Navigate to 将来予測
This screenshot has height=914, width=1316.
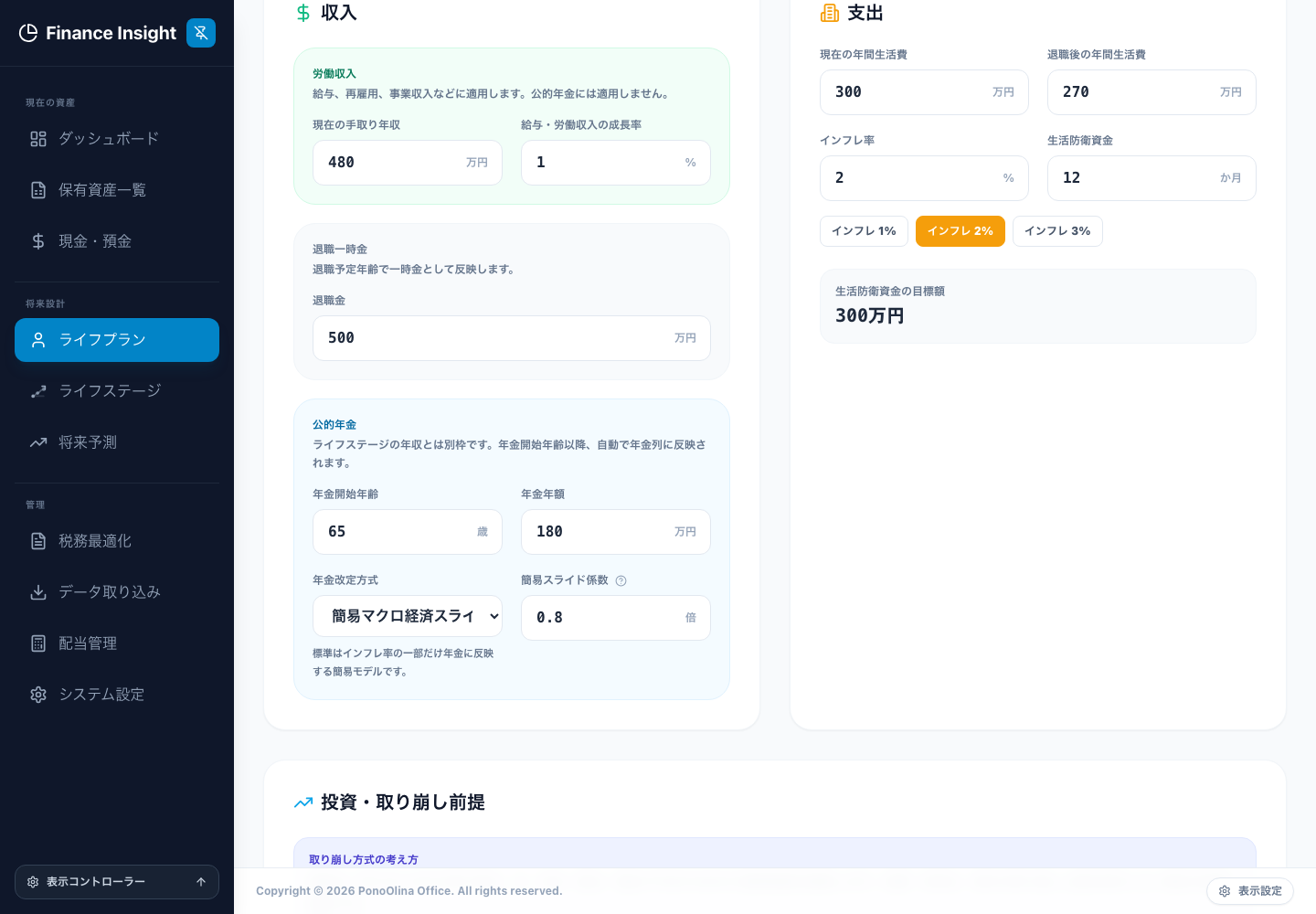click(117, 442)
